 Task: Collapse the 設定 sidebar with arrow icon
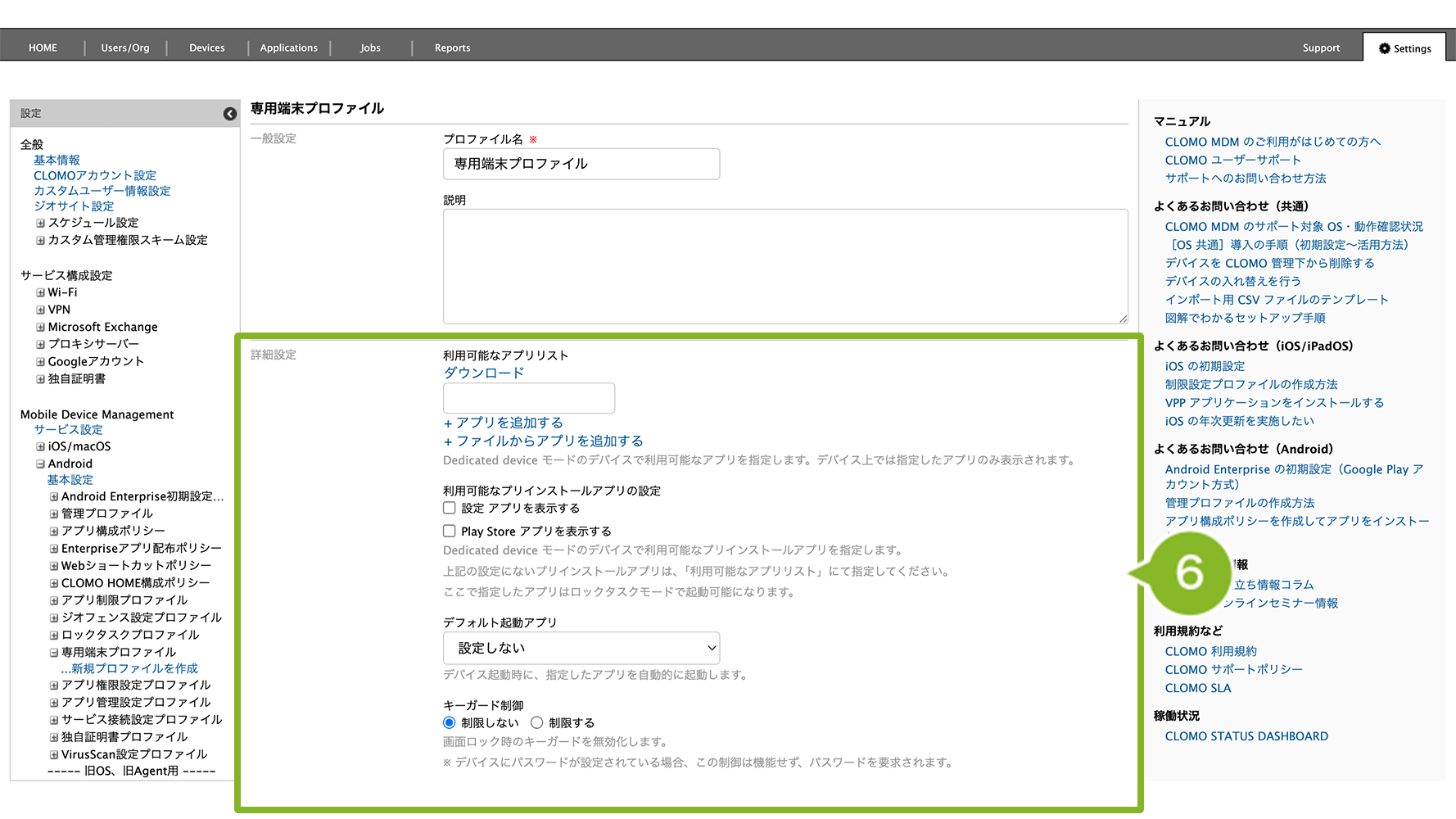230,114
